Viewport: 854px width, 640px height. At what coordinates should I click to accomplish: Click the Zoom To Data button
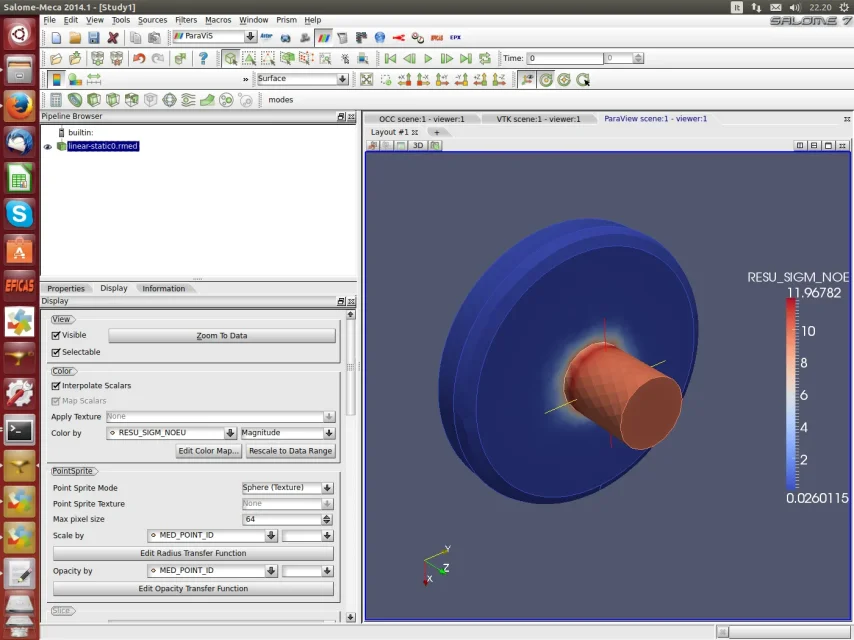(x=222, y=336)
